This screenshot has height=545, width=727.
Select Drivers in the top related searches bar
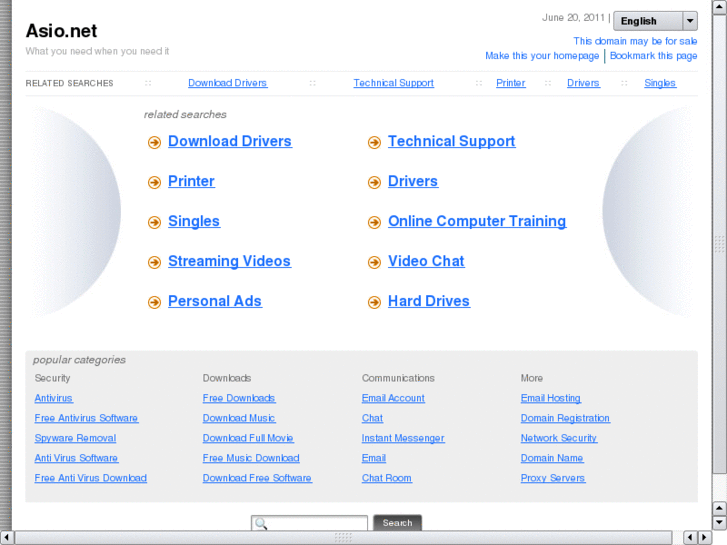click(x=583, y=83)
